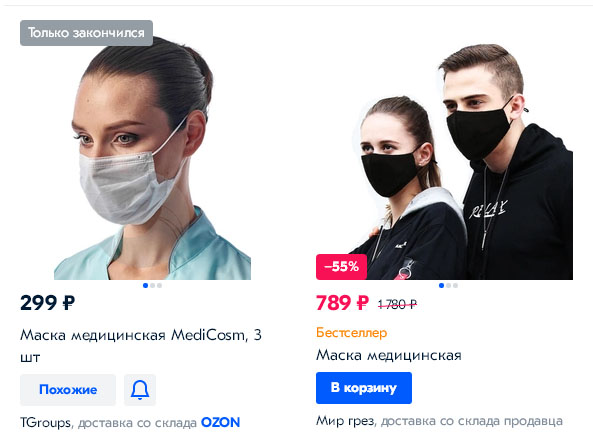Open the Маска медицинская product title

tap(389, 355)
